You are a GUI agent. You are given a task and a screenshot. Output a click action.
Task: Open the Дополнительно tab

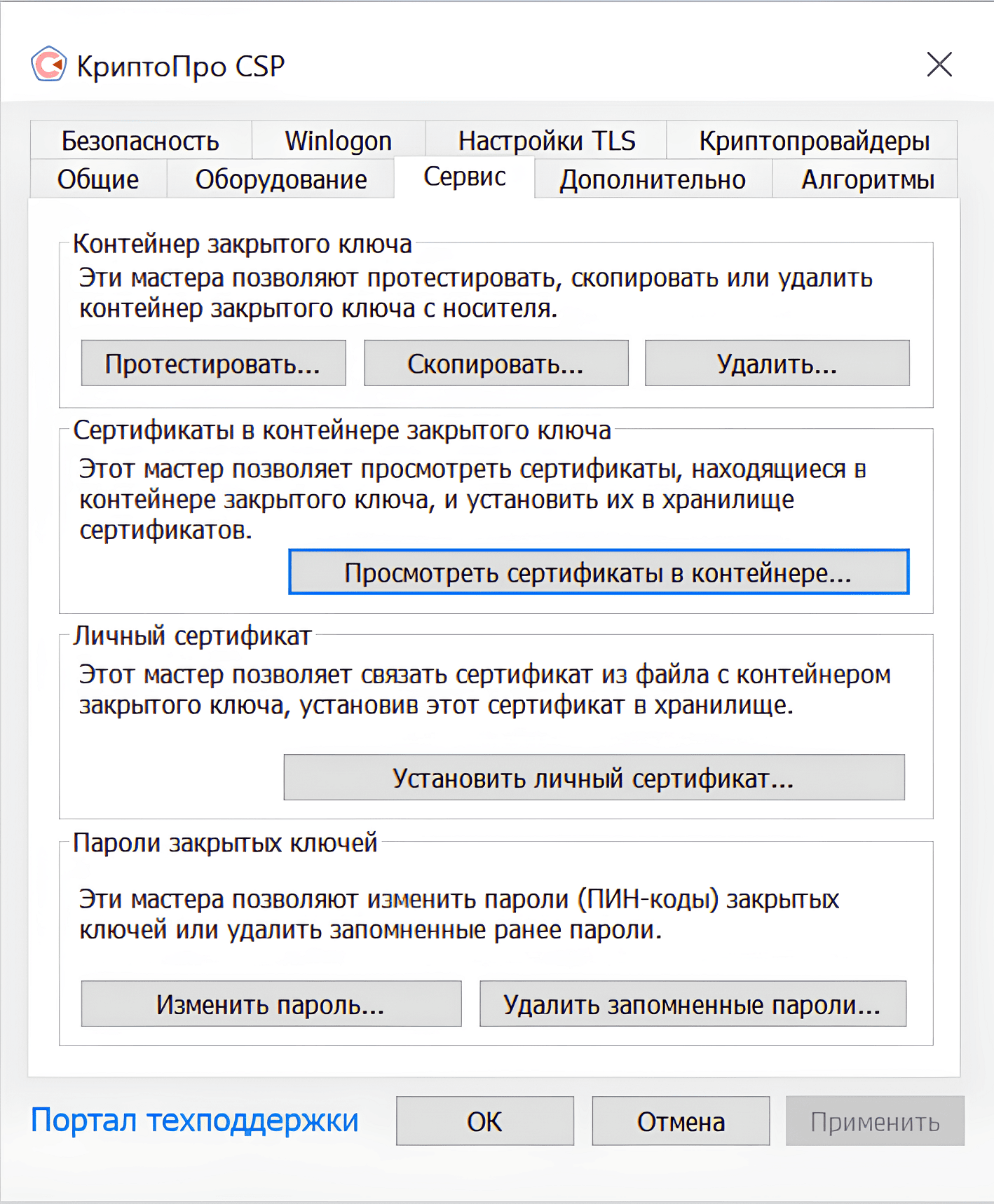653,179
